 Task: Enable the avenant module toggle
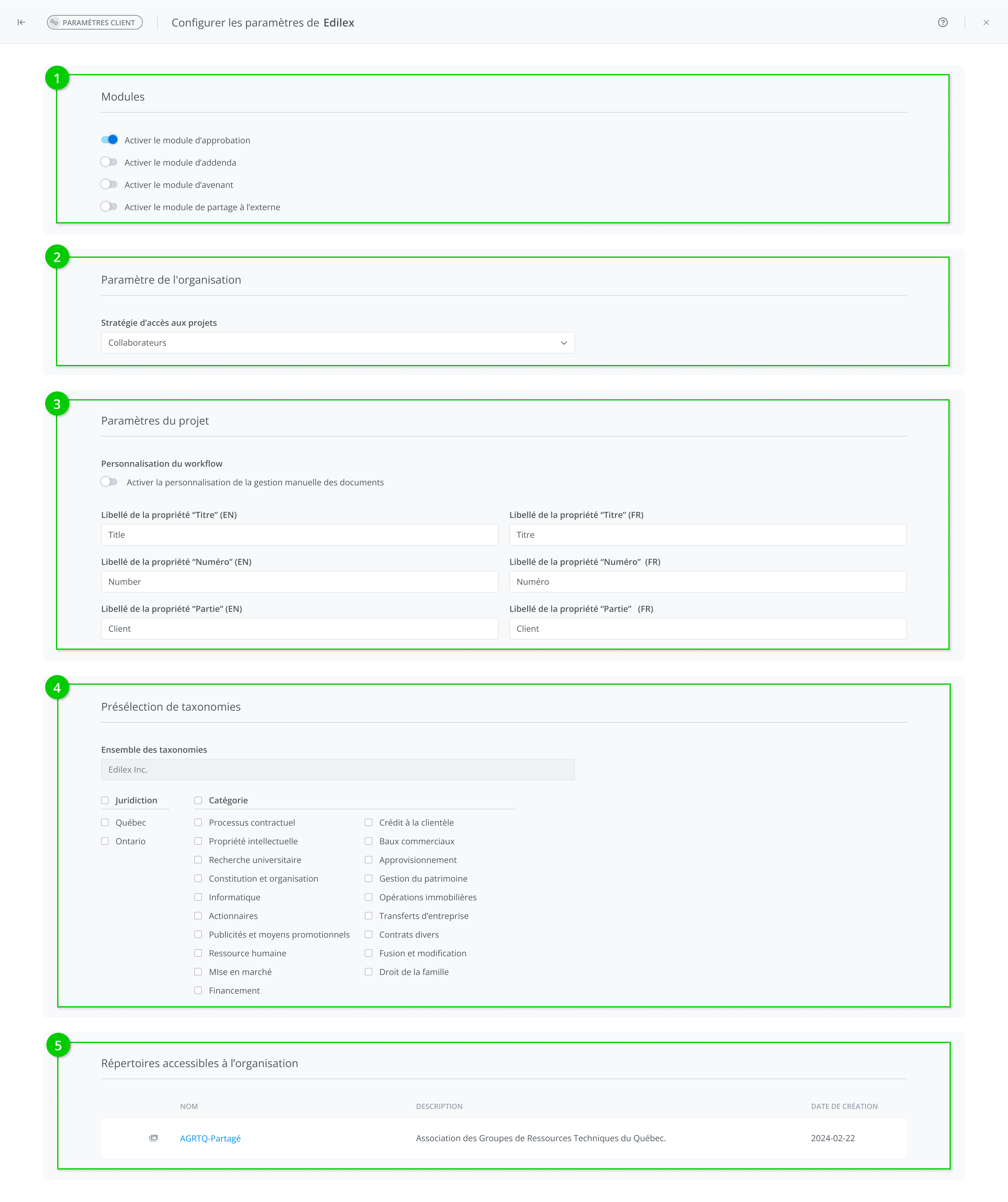[x=109, y=184]
